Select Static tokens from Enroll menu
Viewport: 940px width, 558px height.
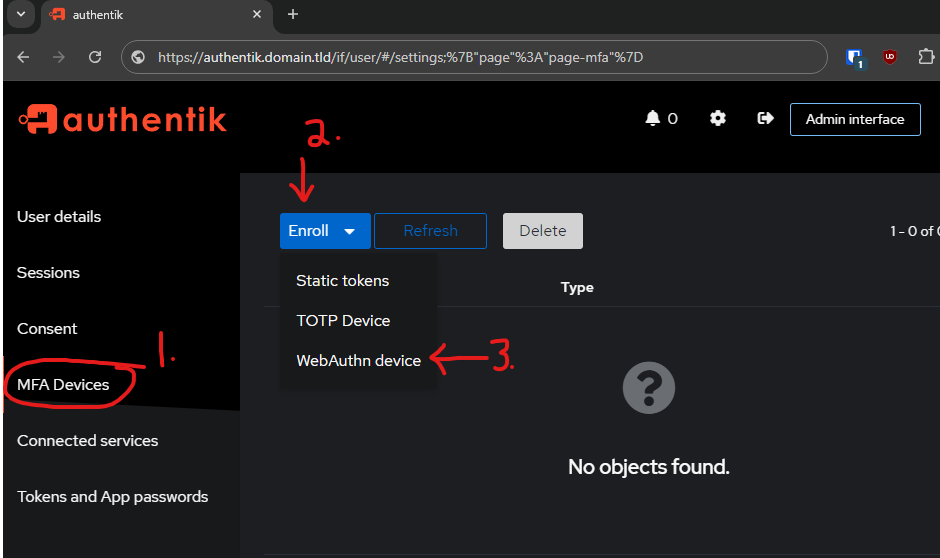342,280
